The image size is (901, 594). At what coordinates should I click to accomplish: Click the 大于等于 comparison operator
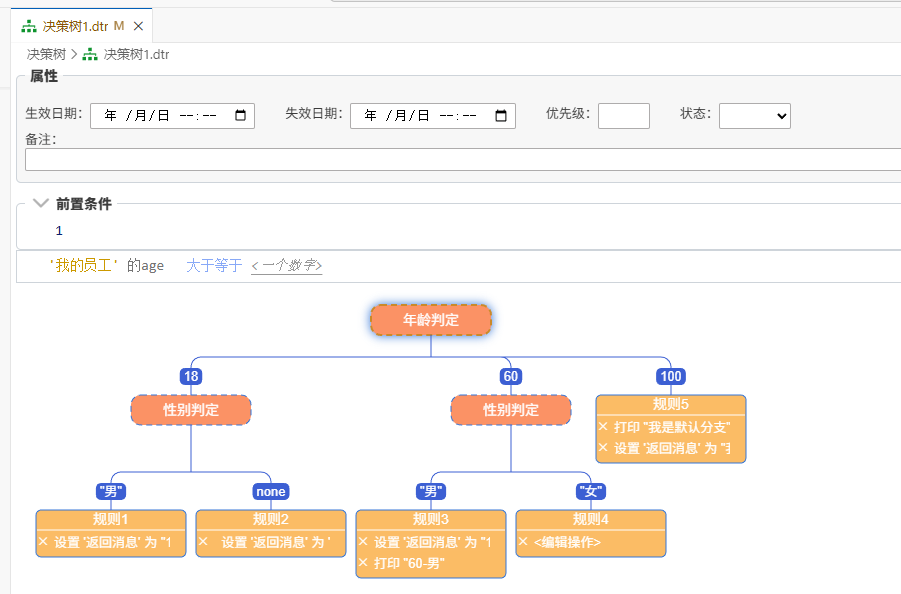coord(214,265)
